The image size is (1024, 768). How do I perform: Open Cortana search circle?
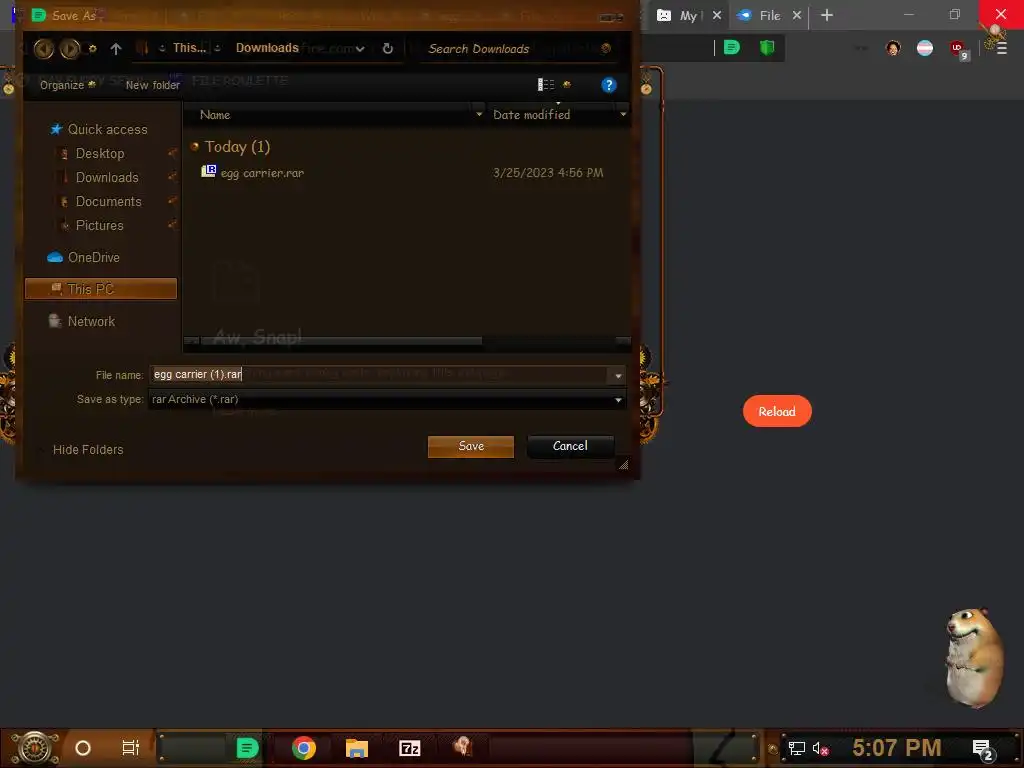(x=82, y=748)
